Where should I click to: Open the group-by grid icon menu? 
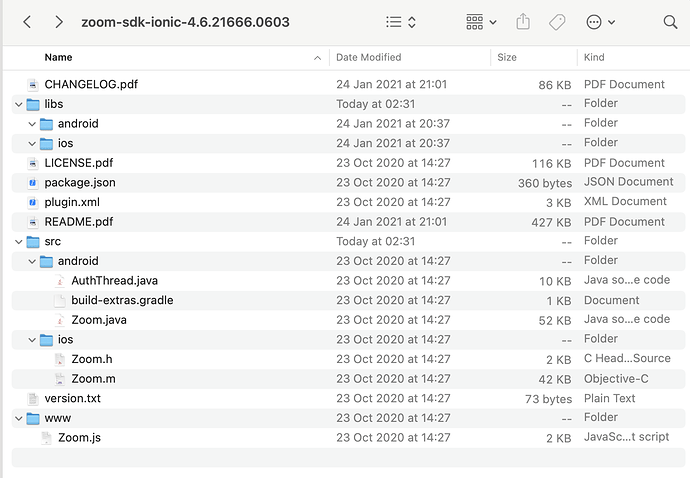coord(481,22)
